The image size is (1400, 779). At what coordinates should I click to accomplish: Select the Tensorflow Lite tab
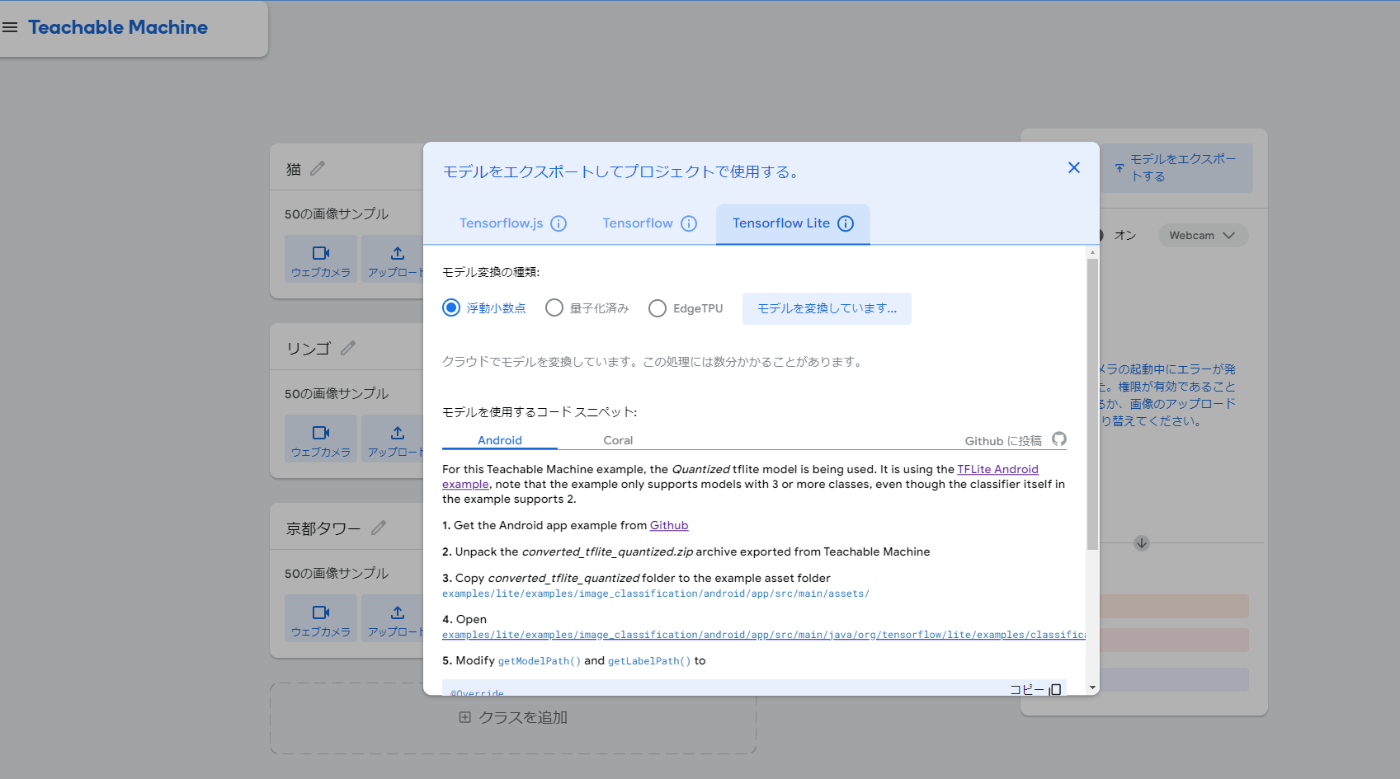coord(793,223)
